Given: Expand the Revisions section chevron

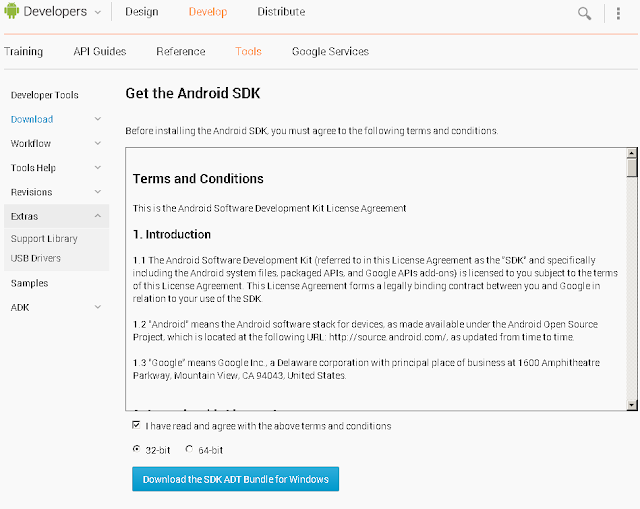Looking at the screenshot, I should click(98, 191).
